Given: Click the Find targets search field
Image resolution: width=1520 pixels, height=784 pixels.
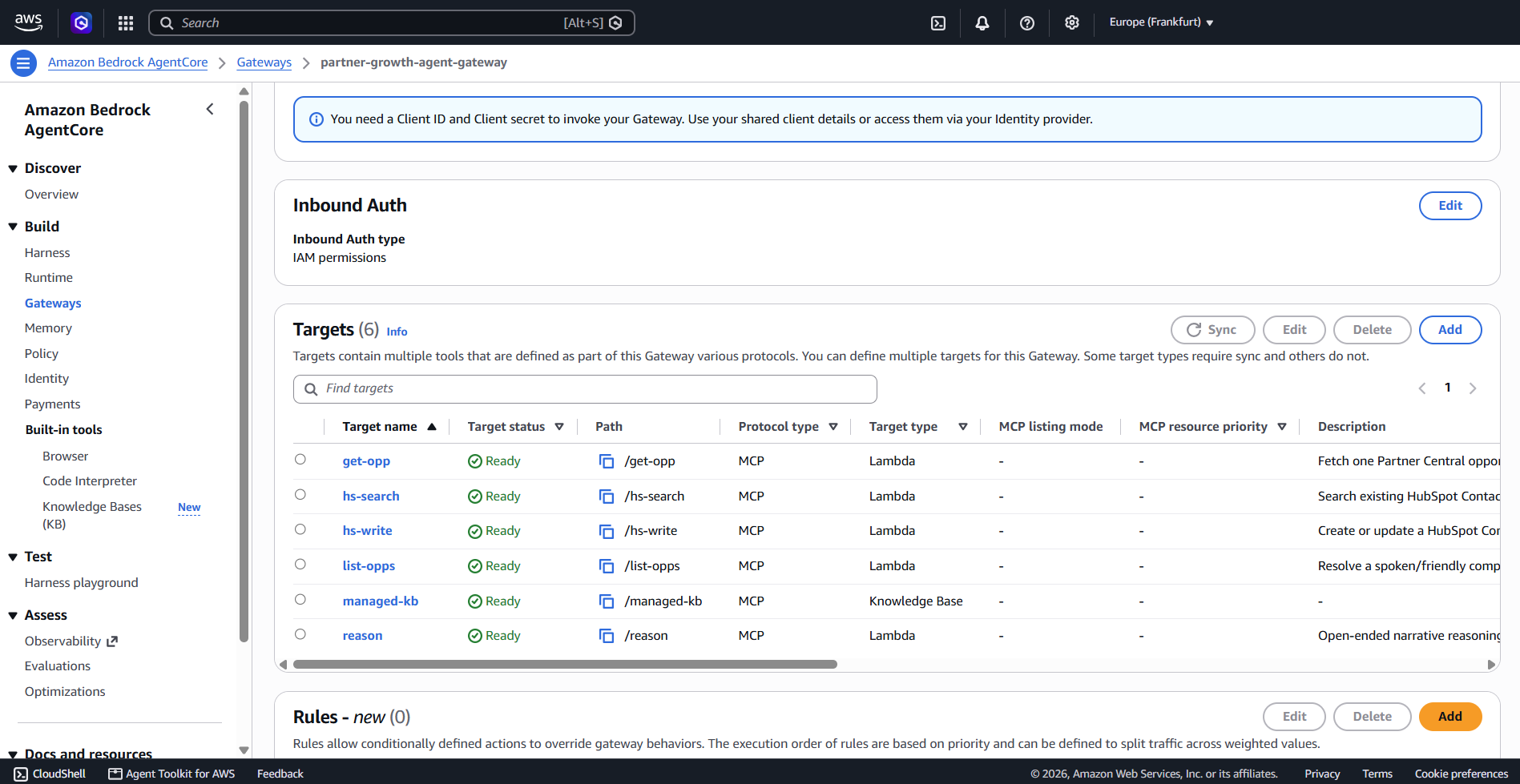Looking at the screenshot, I should click(585, 389).
